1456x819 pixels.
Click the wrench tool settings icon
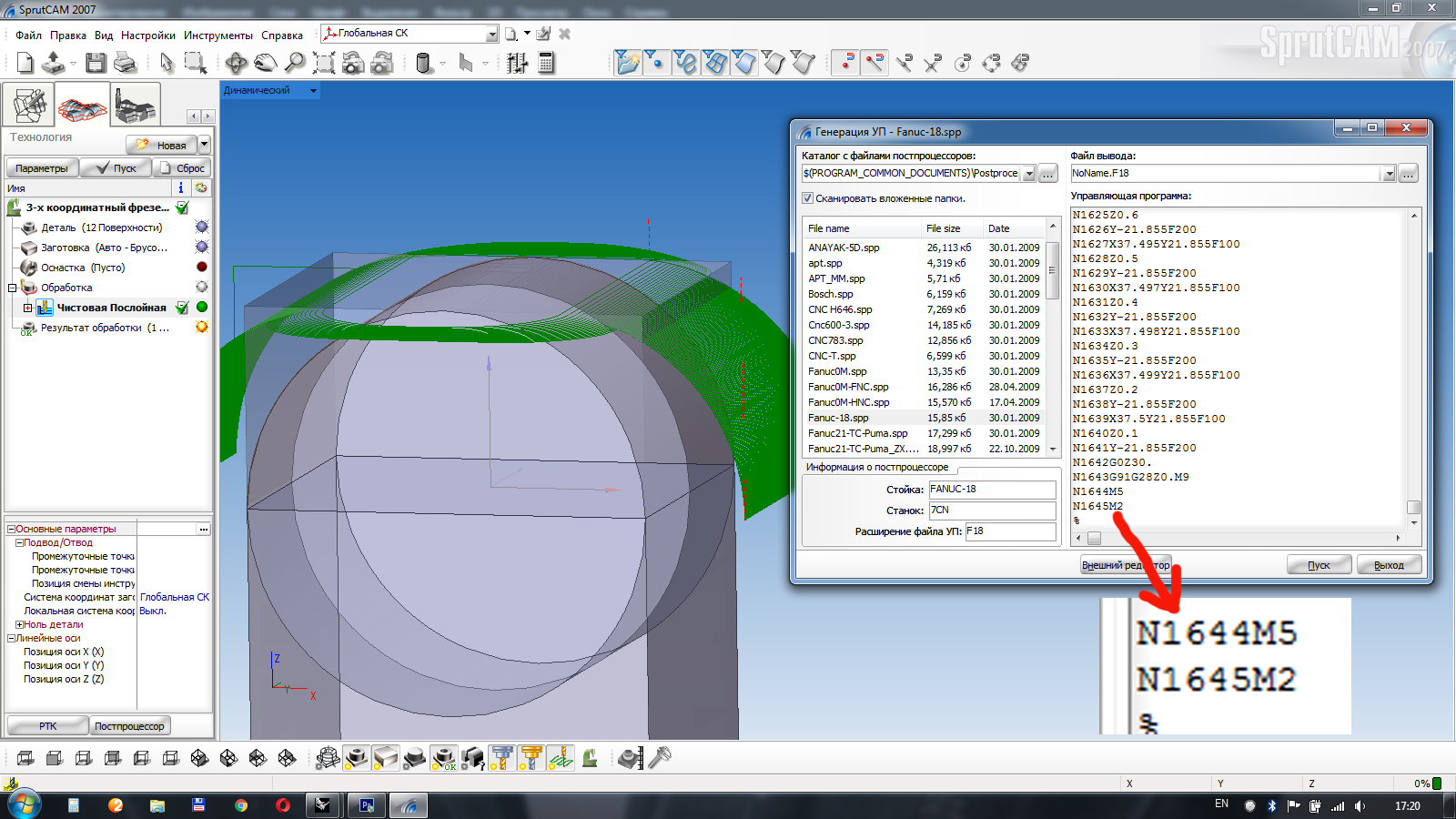(x=660, y=757)
